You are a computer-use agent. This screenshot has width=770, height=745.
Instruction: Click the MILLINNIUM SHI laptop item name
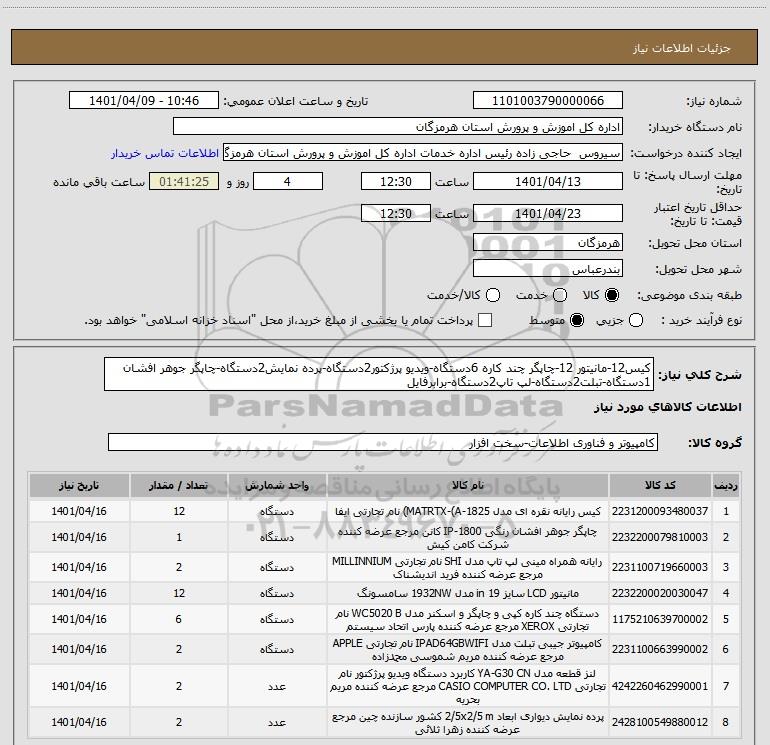(x=468, y=567)
